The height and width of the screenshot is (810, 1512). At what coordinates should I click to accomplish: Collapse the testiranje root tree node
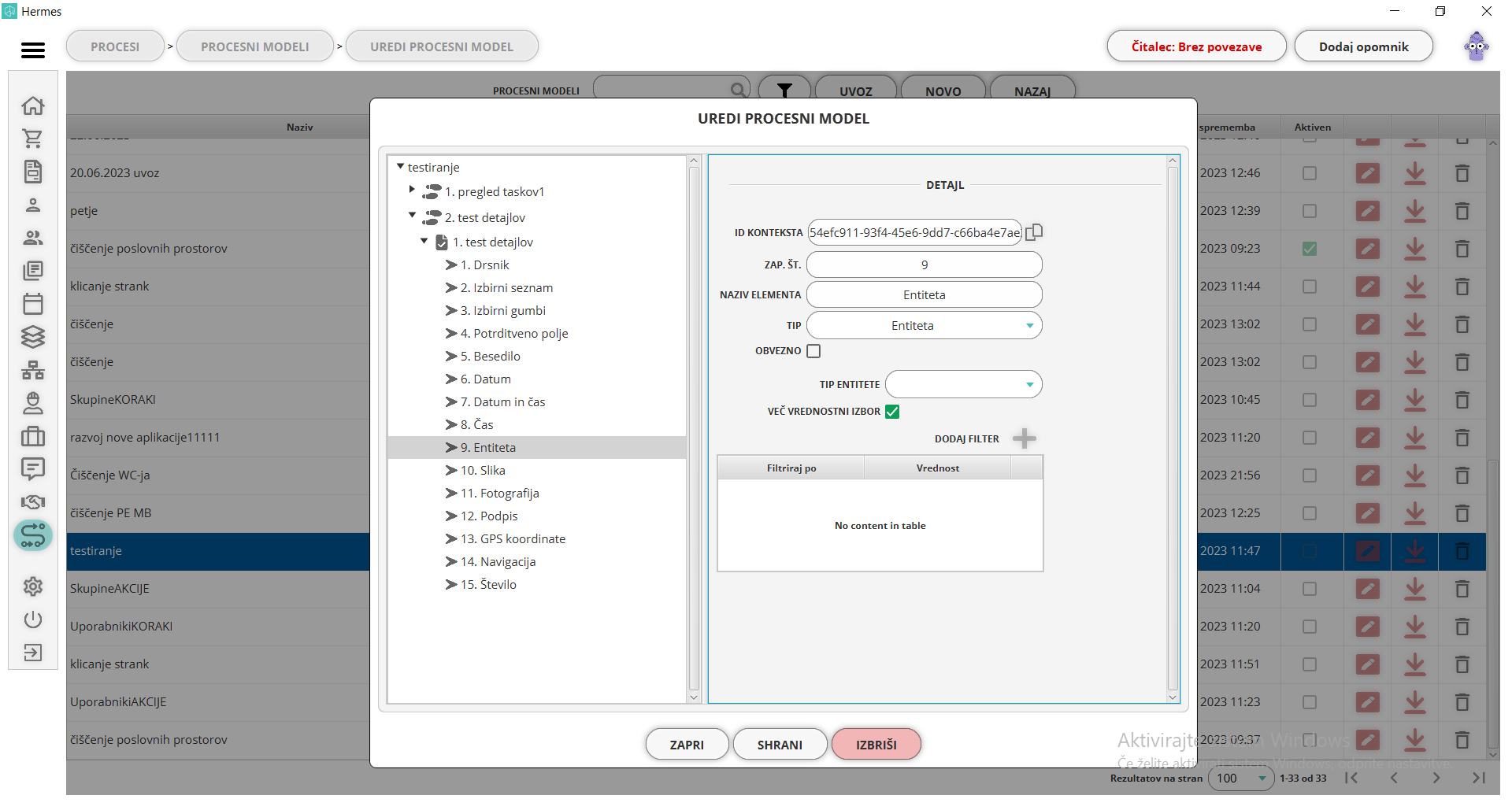(401, 167)
